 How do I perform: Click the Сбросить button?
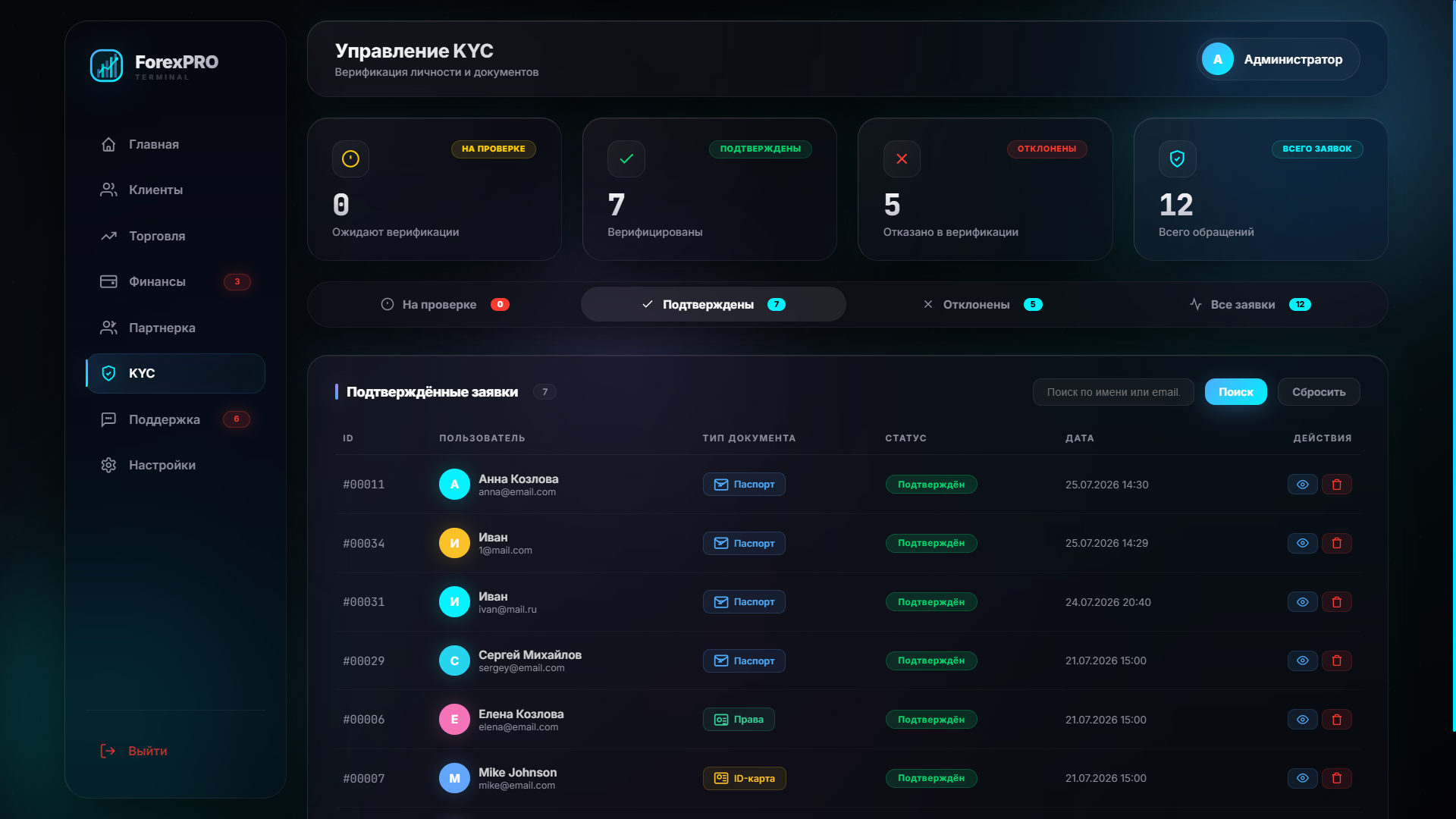[1319, 392]
